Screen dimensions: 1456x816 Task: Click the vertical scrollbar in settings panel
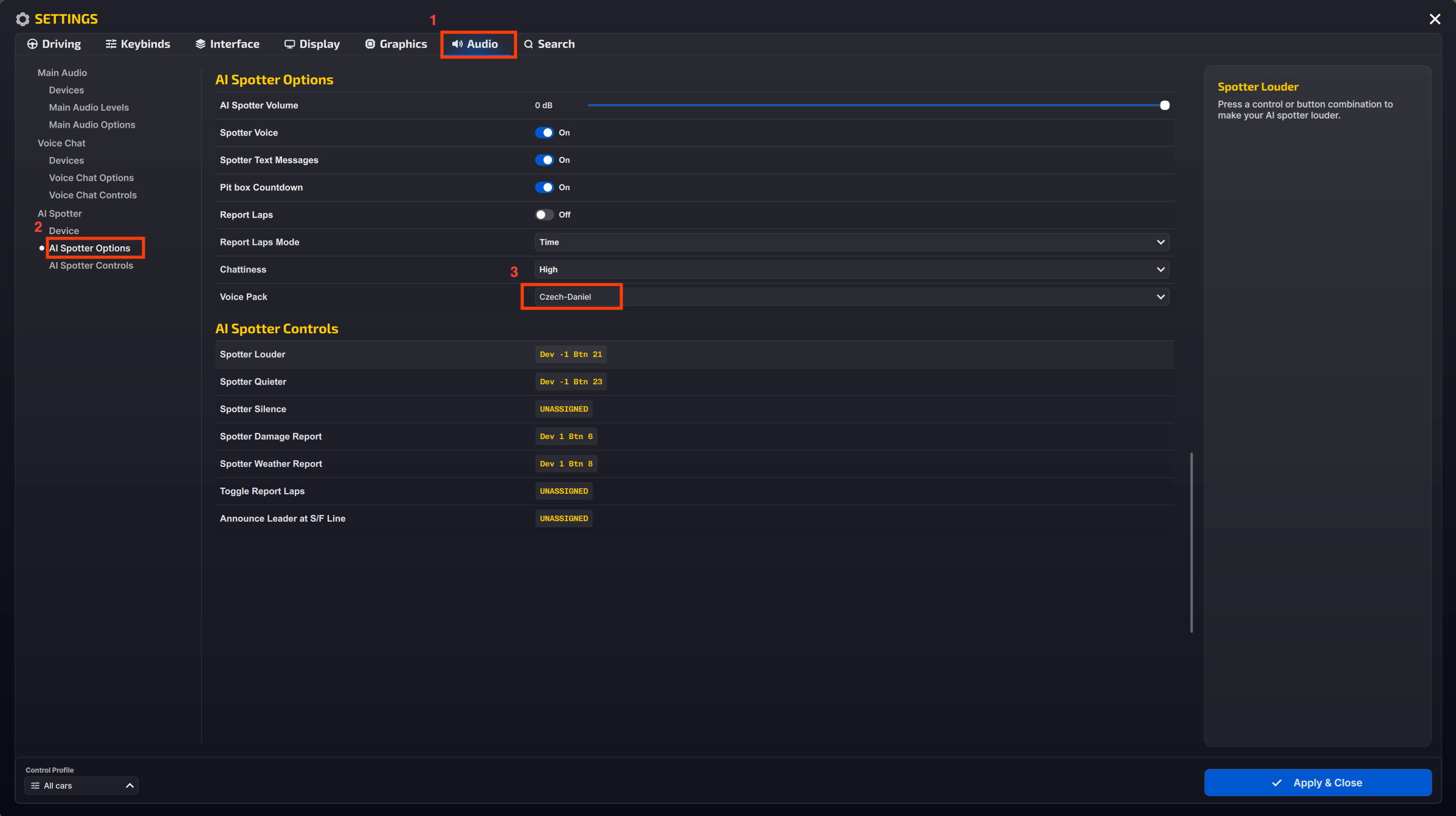point(1191,542)
